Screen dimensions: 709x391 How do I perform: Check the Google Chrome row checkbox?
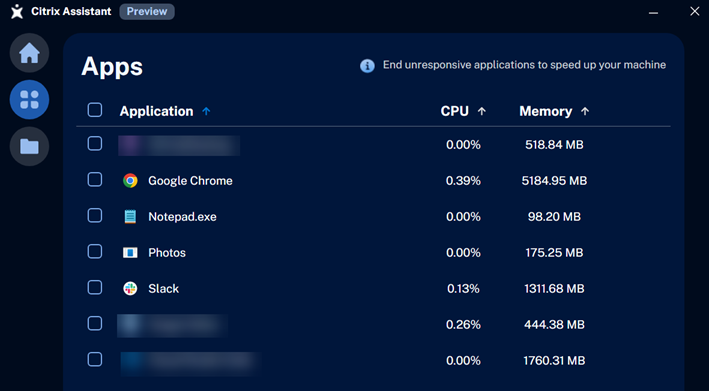pos(95,180)
